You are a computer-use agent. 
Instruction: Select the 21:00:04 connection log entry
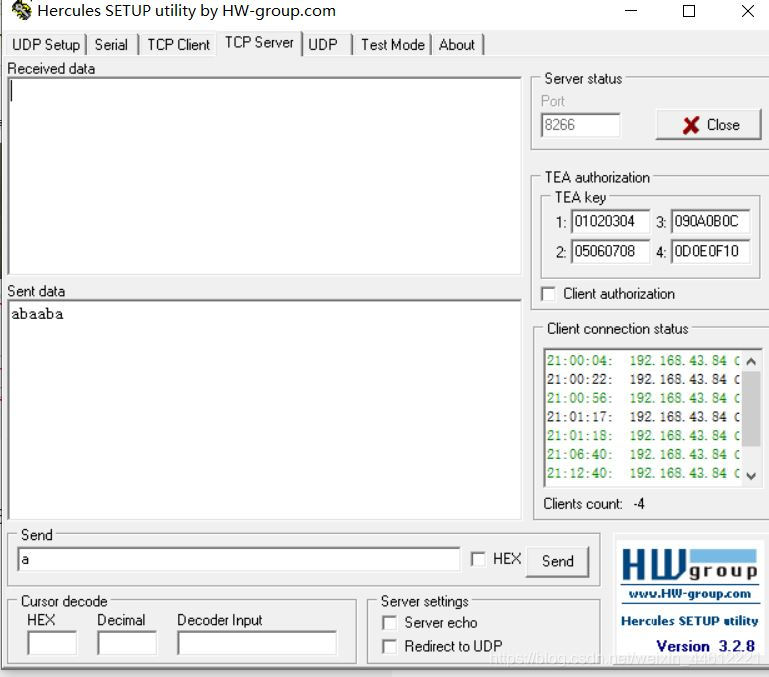coord(643,361)
